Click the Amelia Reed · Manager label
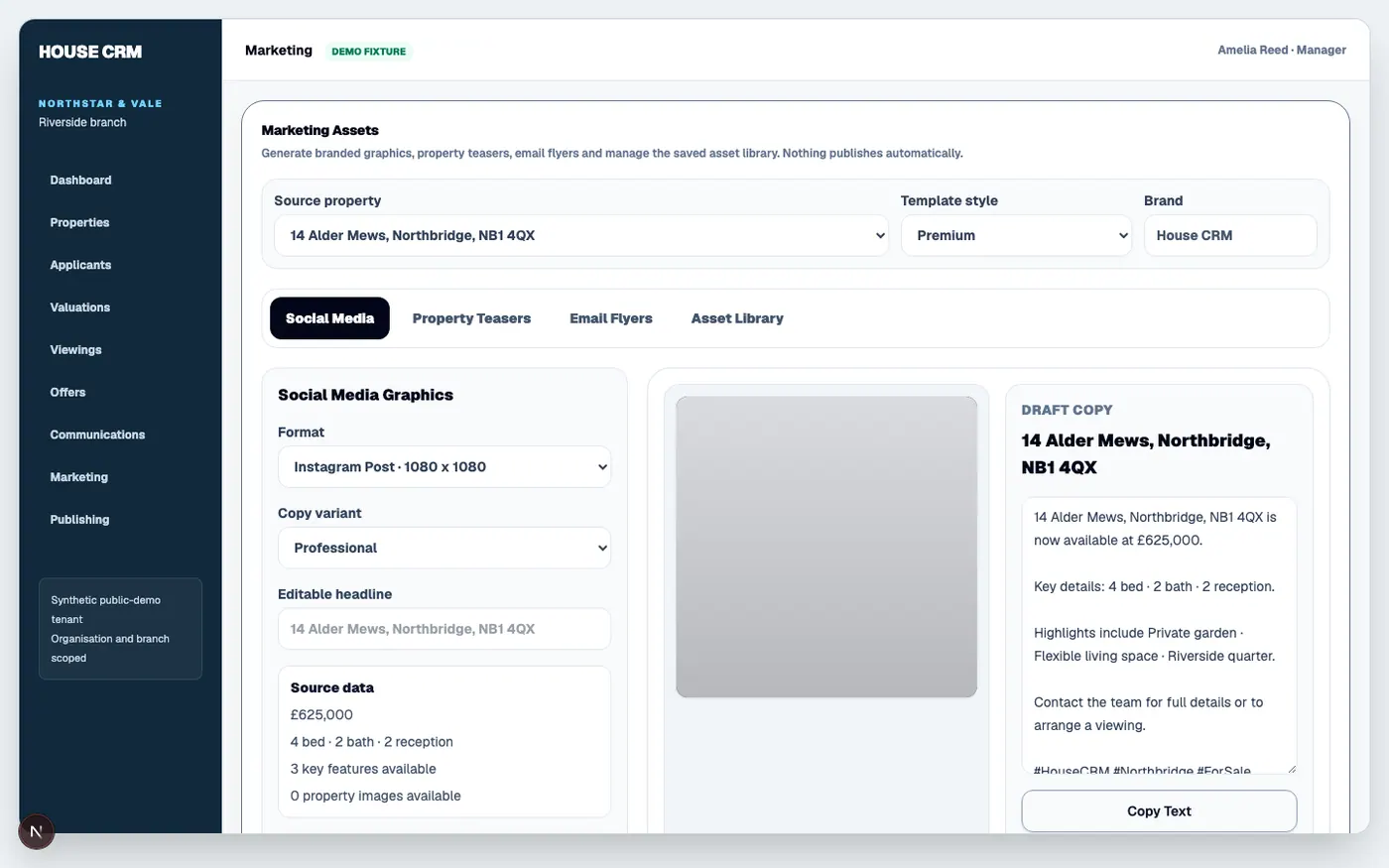Image resolution: width=1389 pixels, height=868 pixels. tap(1282, 50)
